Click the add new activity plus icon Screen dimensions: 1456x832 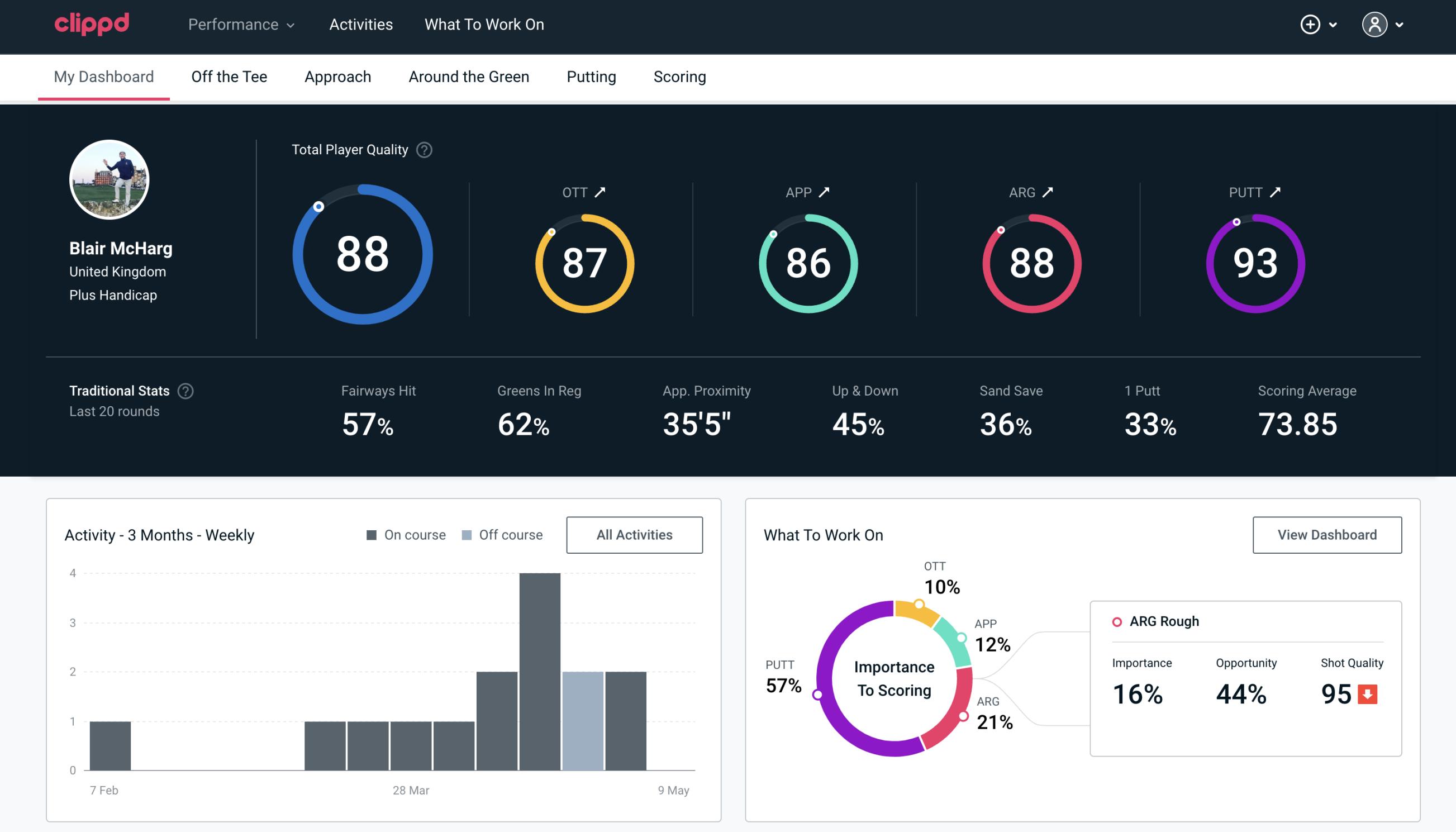[x=1312, y=25]
